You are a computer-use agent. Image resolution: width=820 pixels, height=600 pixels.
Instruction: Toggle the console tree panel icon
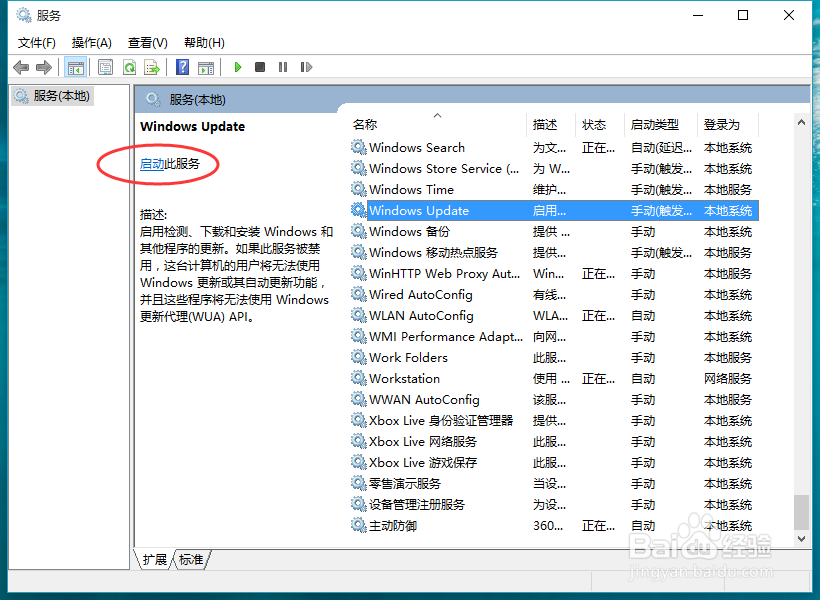76,67
